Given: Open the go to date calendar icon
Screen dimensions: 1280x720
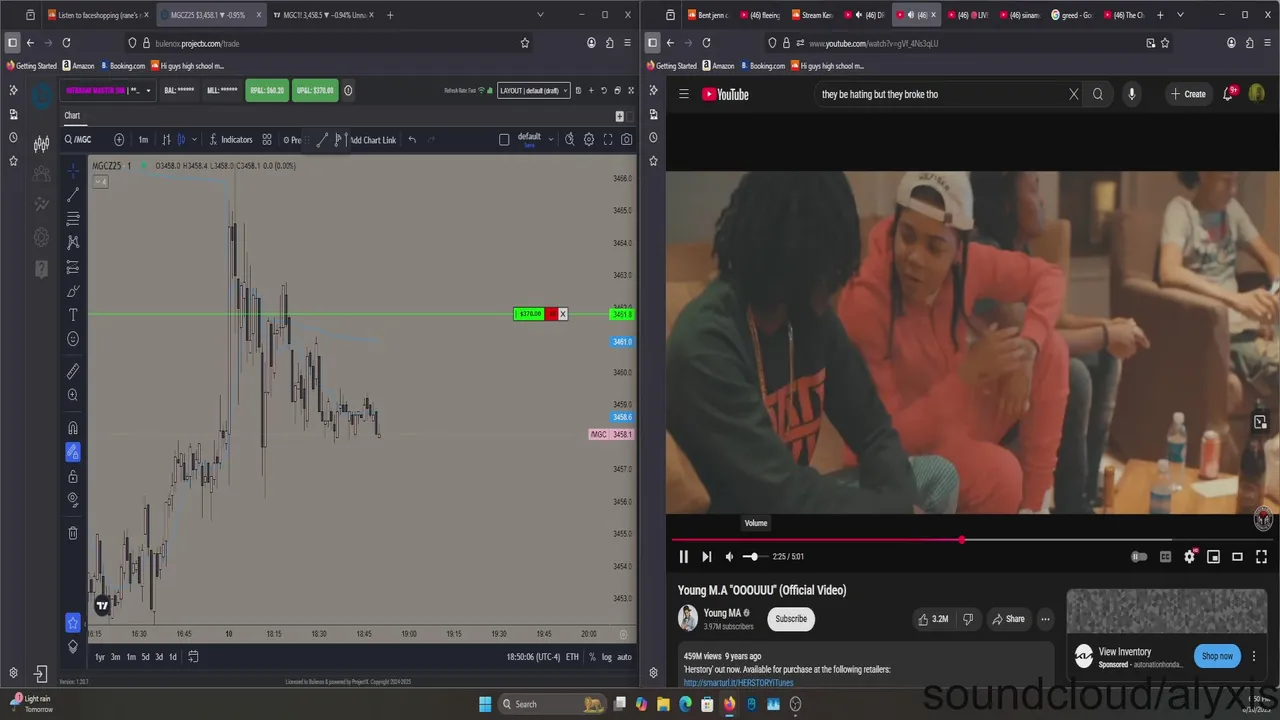Looking at the screenshot, I should [x=193, y=657].
